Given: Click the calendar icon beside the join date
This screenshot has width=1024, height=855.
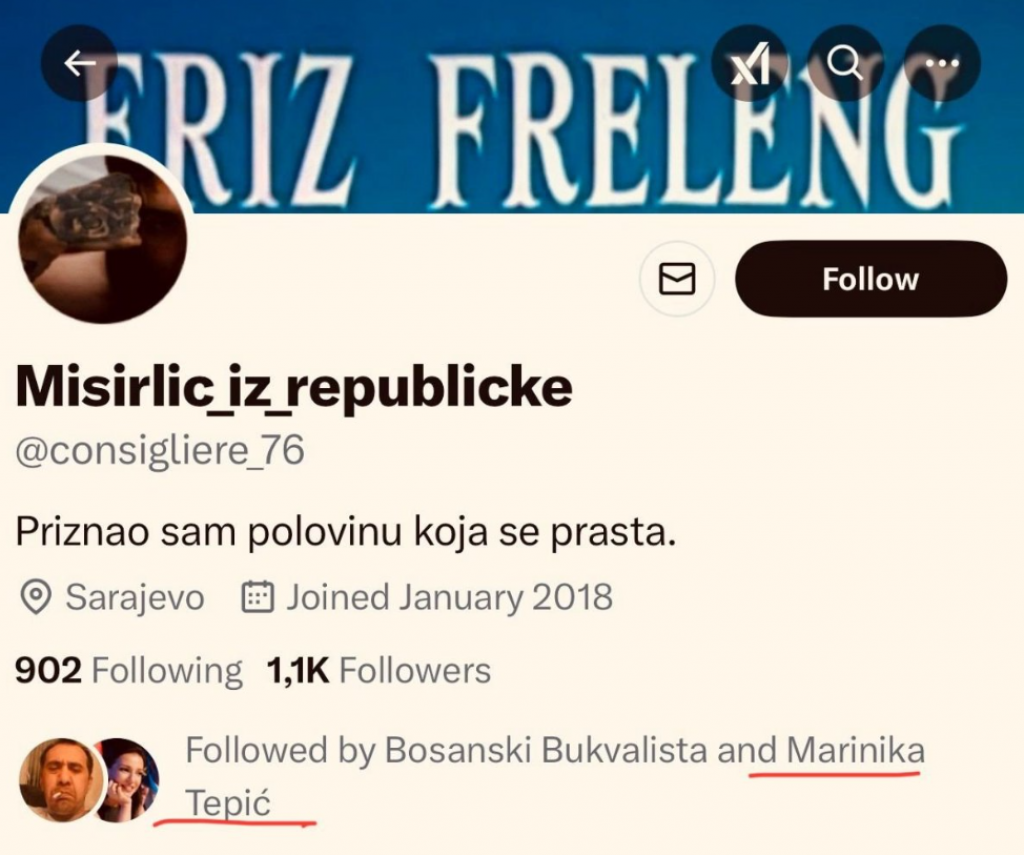Looking at the screenshot, I should pyautogui.click(x=254, y=597).
